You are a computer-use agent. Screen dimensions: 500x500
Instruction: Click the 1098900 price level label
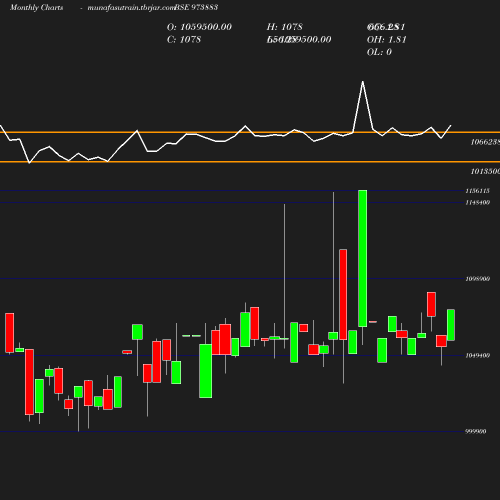(478, 279)
